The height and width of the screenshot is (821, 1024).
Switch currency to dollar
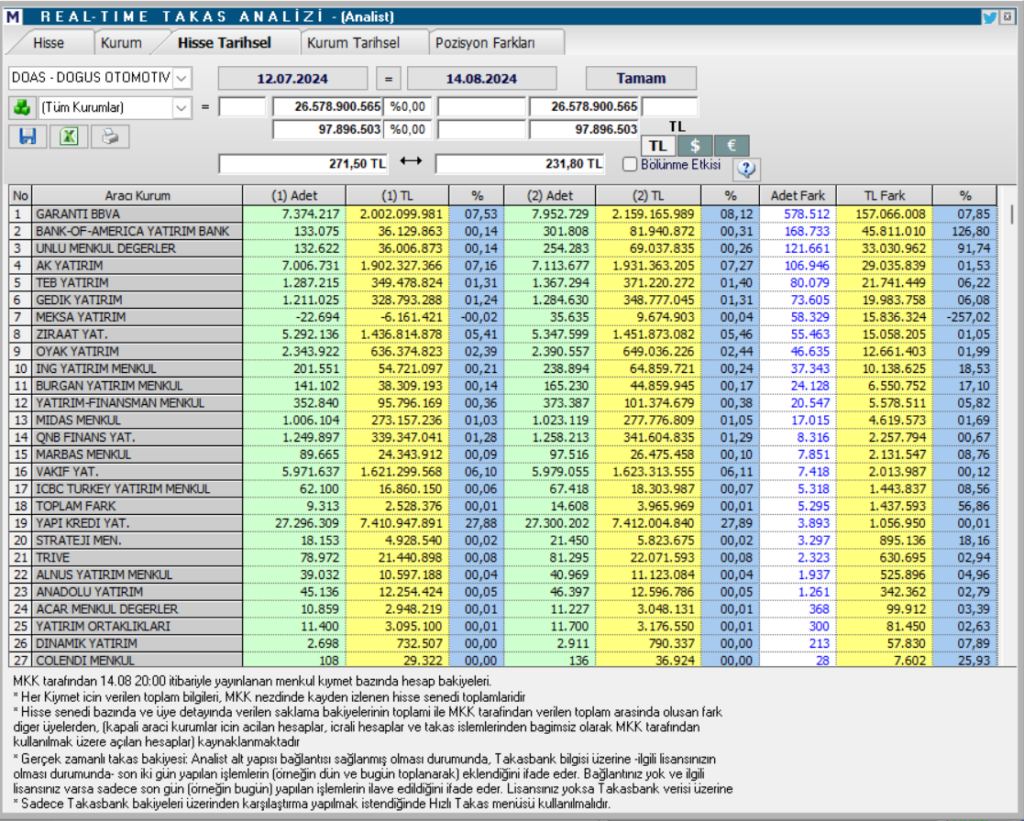tap(695, 146)
